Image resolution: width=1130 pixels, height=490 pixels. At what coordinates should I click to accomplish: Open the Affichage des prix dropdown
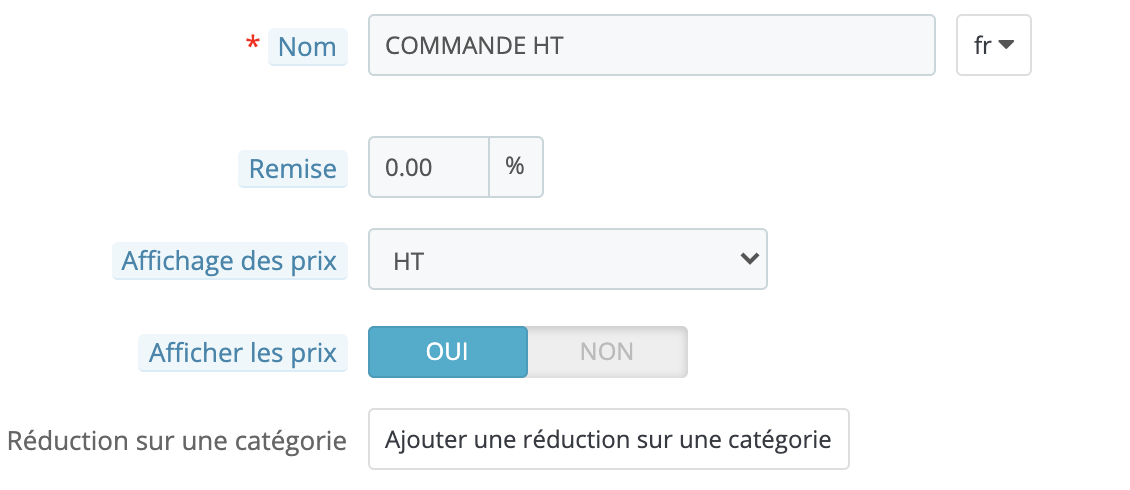coord(568,259)
